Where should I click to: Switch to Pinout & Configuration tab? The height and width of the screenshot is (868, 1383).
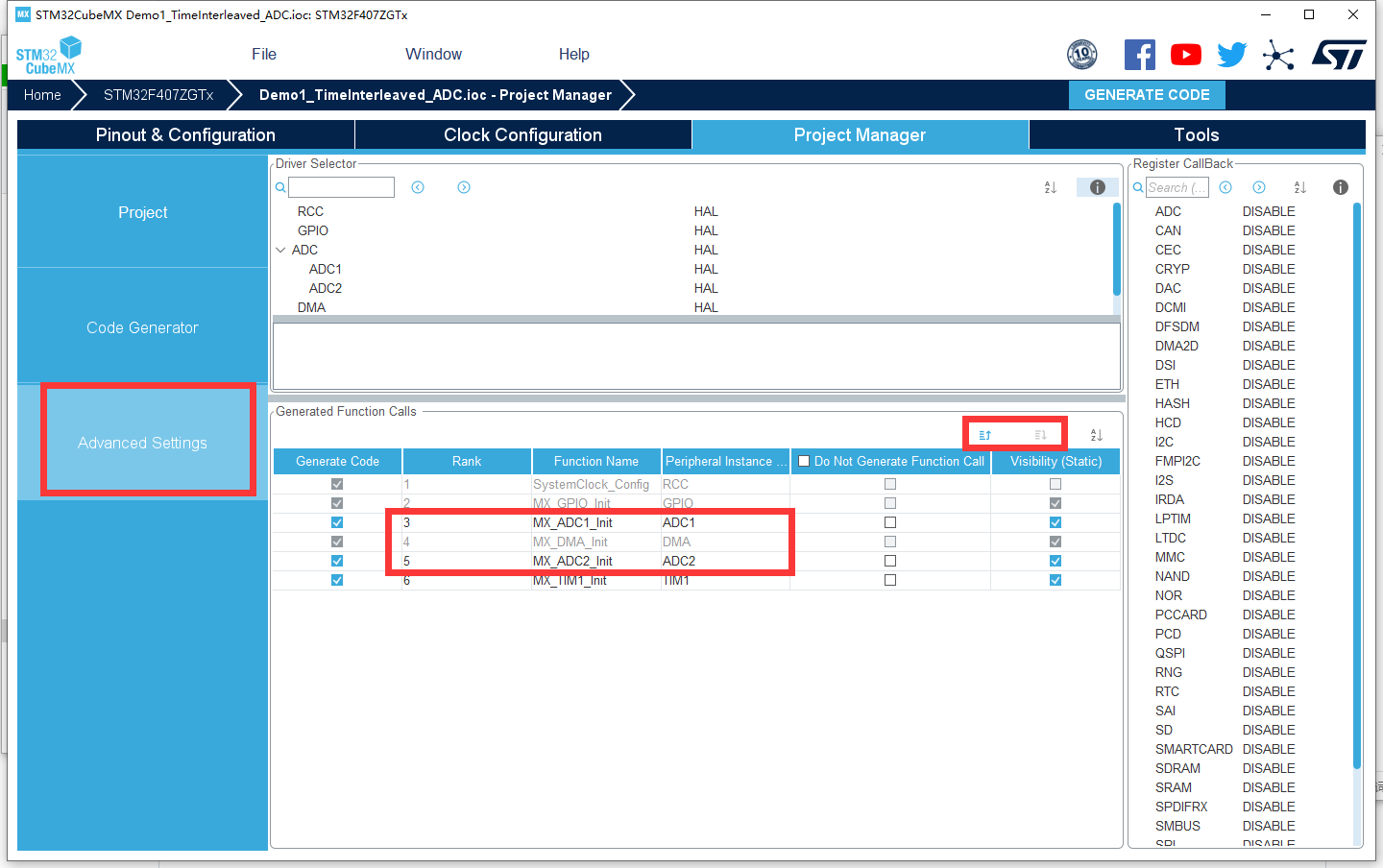point(185,134)
